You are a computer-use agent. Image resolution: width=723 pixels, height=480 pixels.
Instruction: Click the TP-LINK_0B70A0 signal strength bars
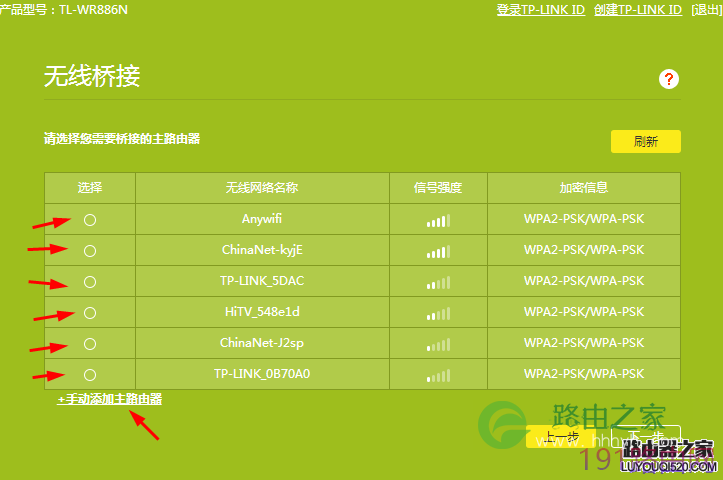point(438,375)
